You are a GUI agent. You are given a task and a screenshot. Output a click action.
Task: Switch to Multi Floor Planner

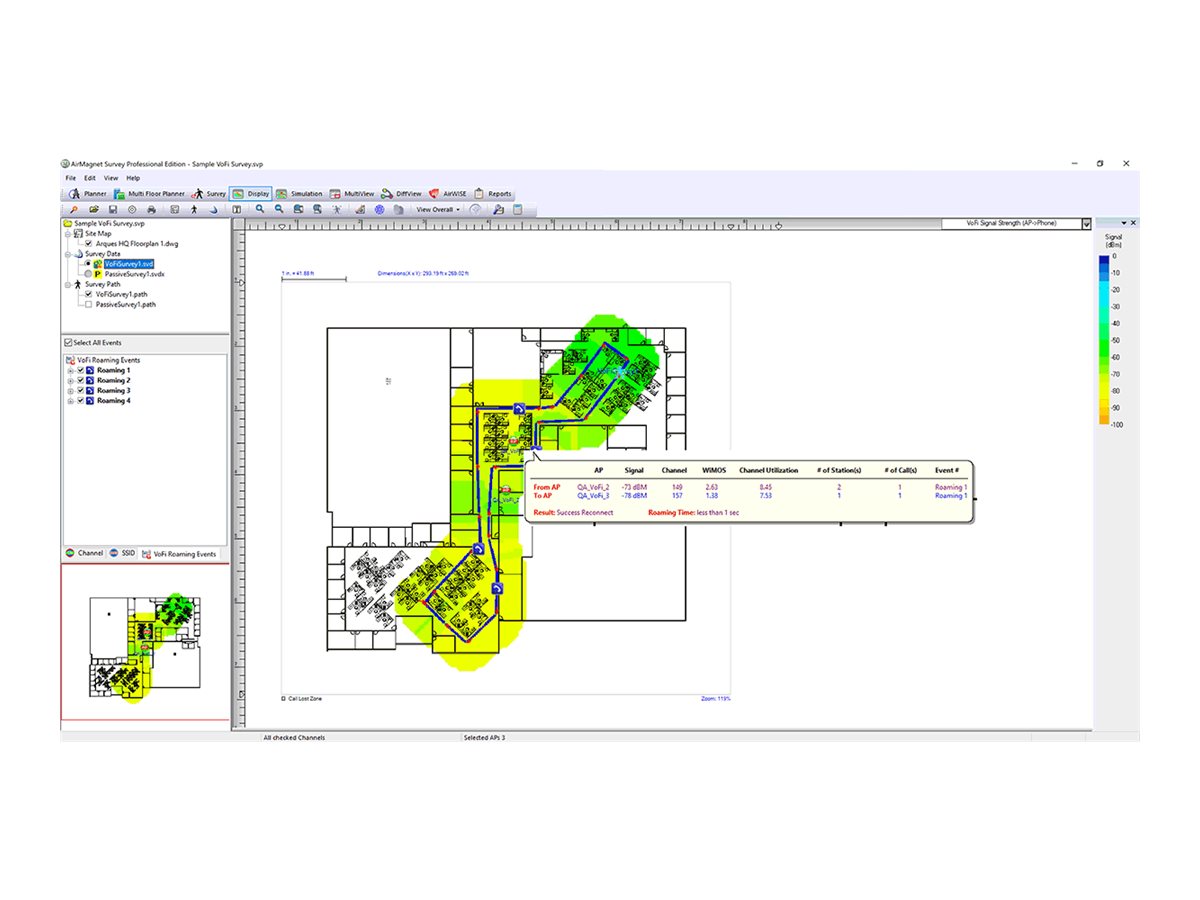coord(148,194)
